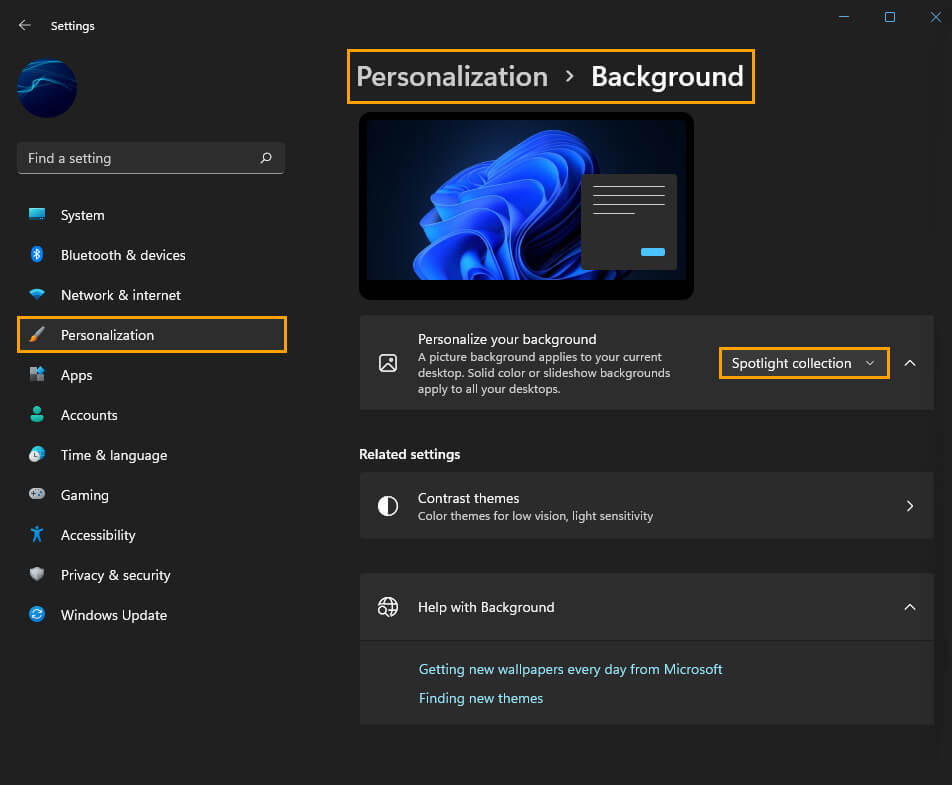Go to Accessibility settings
The image size is (952, 785).
(151, 535)
